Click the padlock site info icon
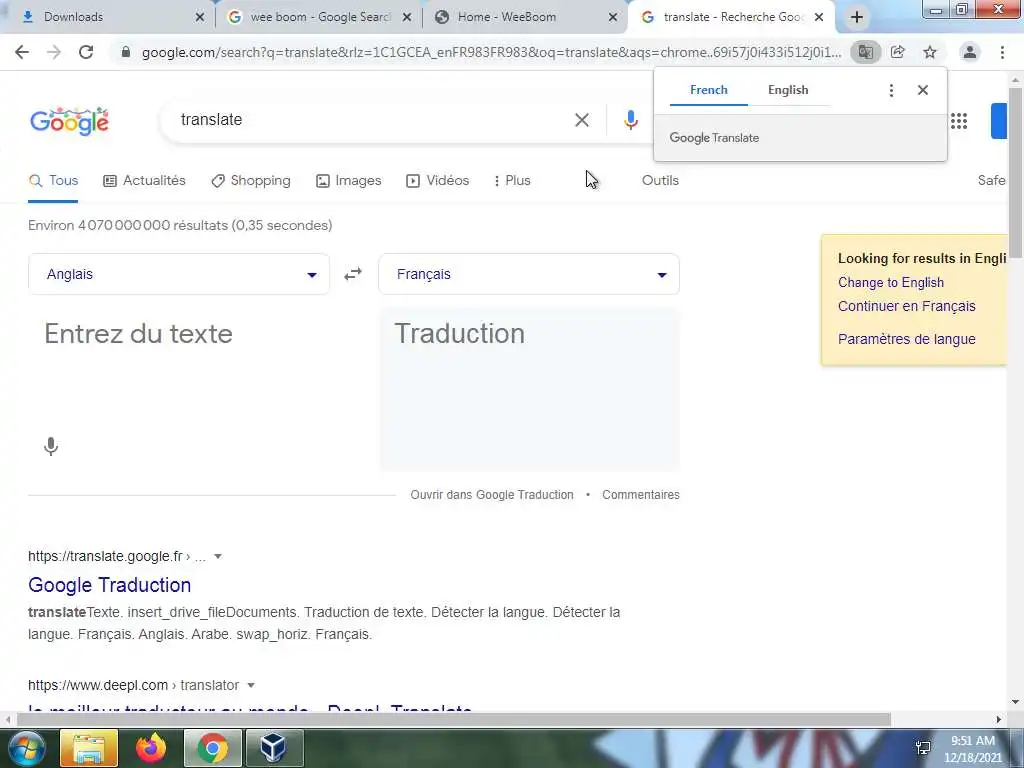1024x768 pixels. click(126, 52)
